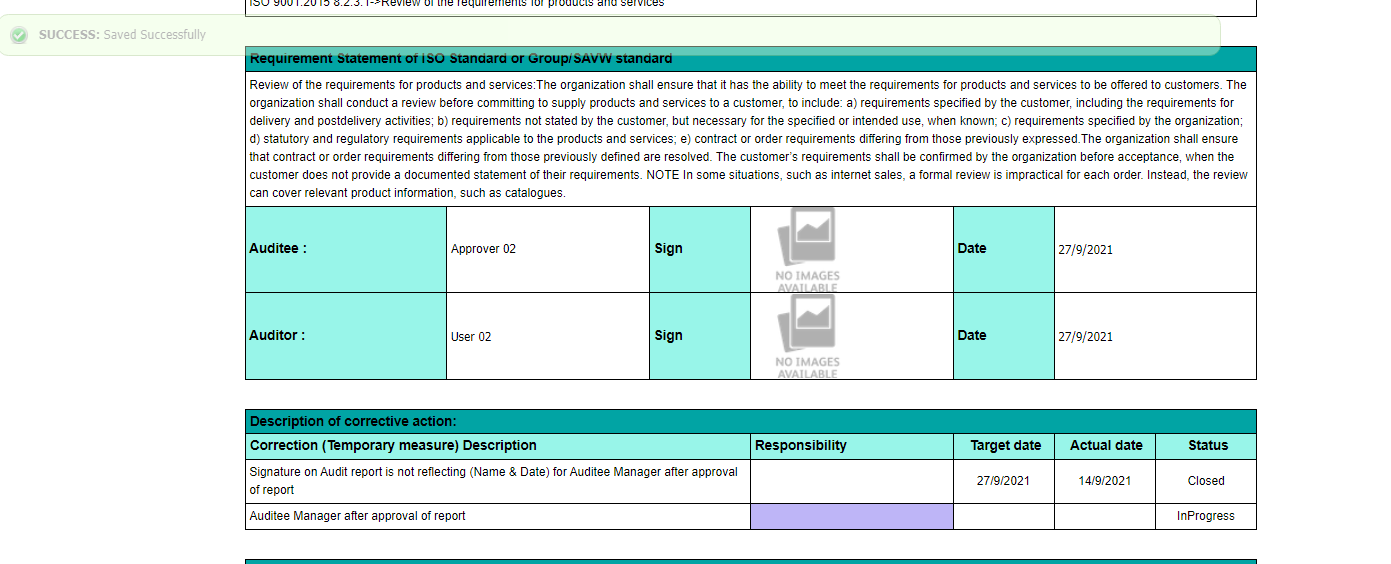Click the 'Auditee :' label cell
The height and width of the screenshot is (564, 1391).
[x=346, y=249]
